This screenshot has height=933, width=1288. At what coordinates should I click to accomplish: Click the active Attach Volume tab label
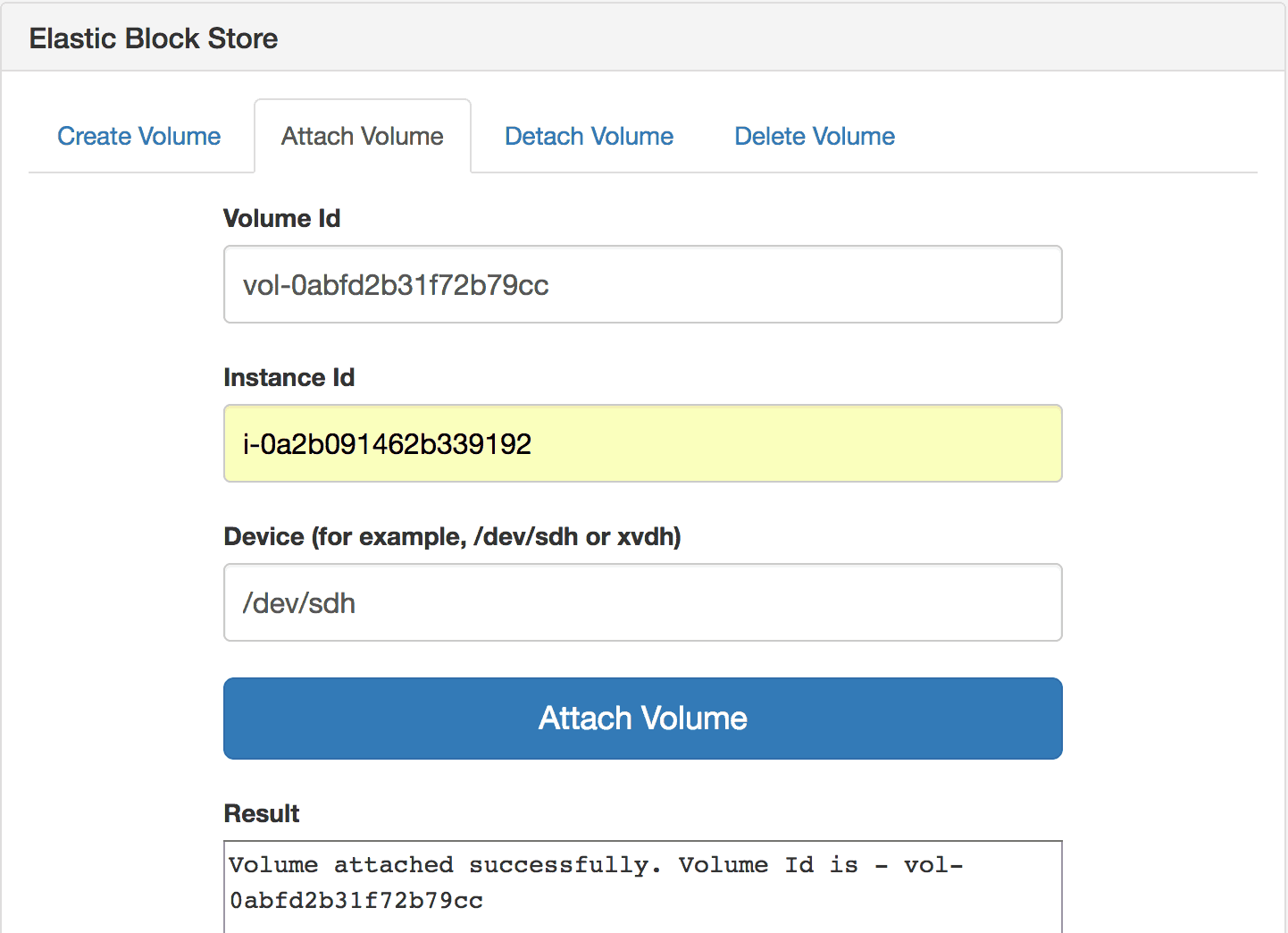362,136
